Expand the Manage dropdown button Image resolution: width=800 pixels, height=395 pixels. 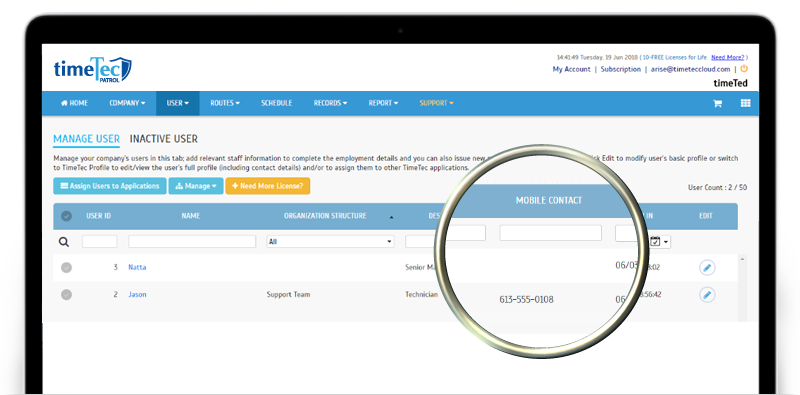tap(196, 186)
